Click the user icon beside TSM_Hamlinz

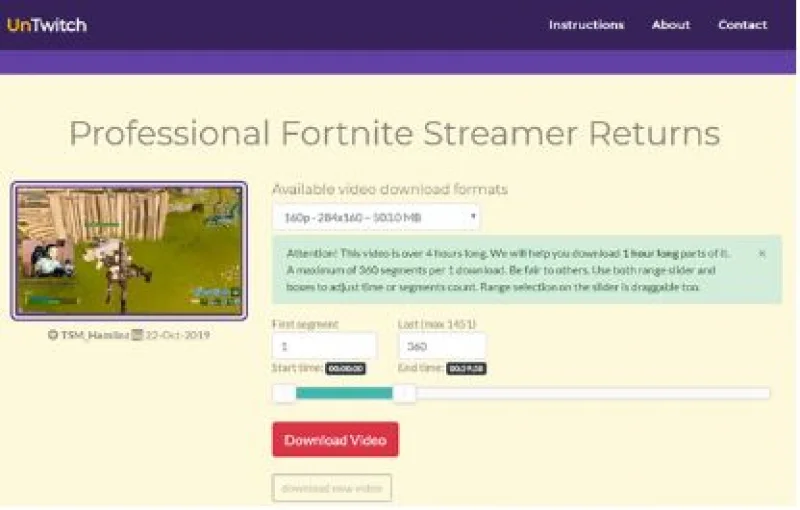coord(52,335)
